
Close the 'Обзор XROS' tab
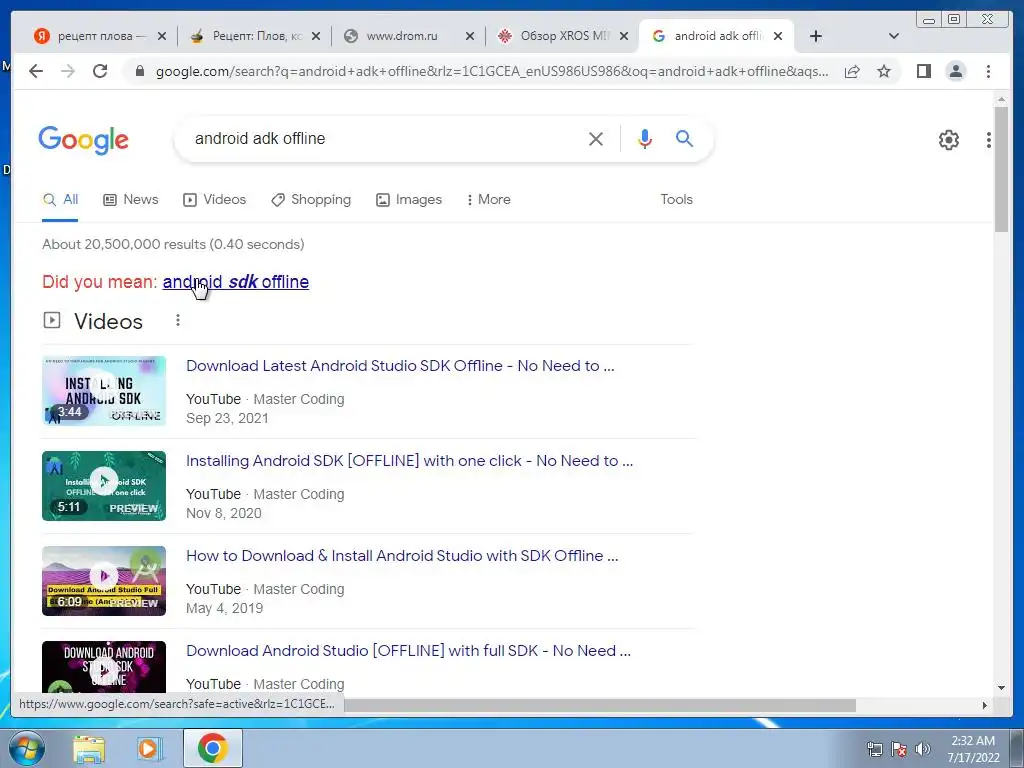point(624,36)
